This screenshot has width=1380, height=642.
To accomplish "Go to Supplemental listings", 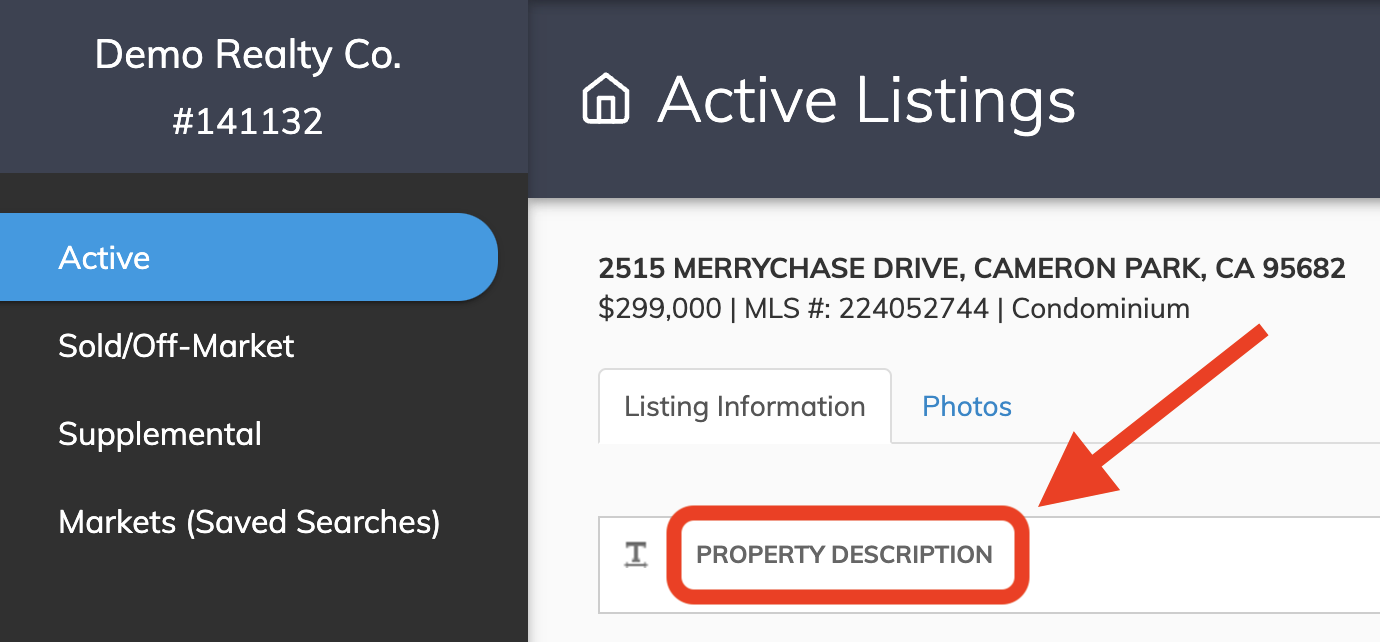I will click(160, 434).
